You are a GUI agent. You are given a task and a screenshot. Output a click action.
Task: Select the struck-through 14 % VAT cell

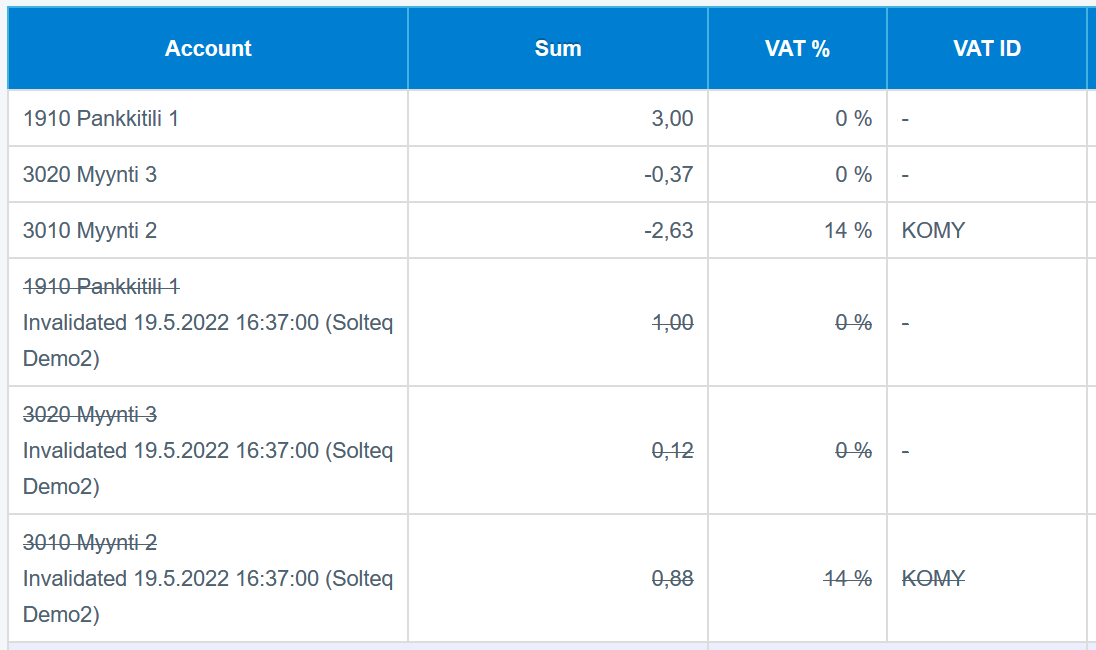point(848,579)
